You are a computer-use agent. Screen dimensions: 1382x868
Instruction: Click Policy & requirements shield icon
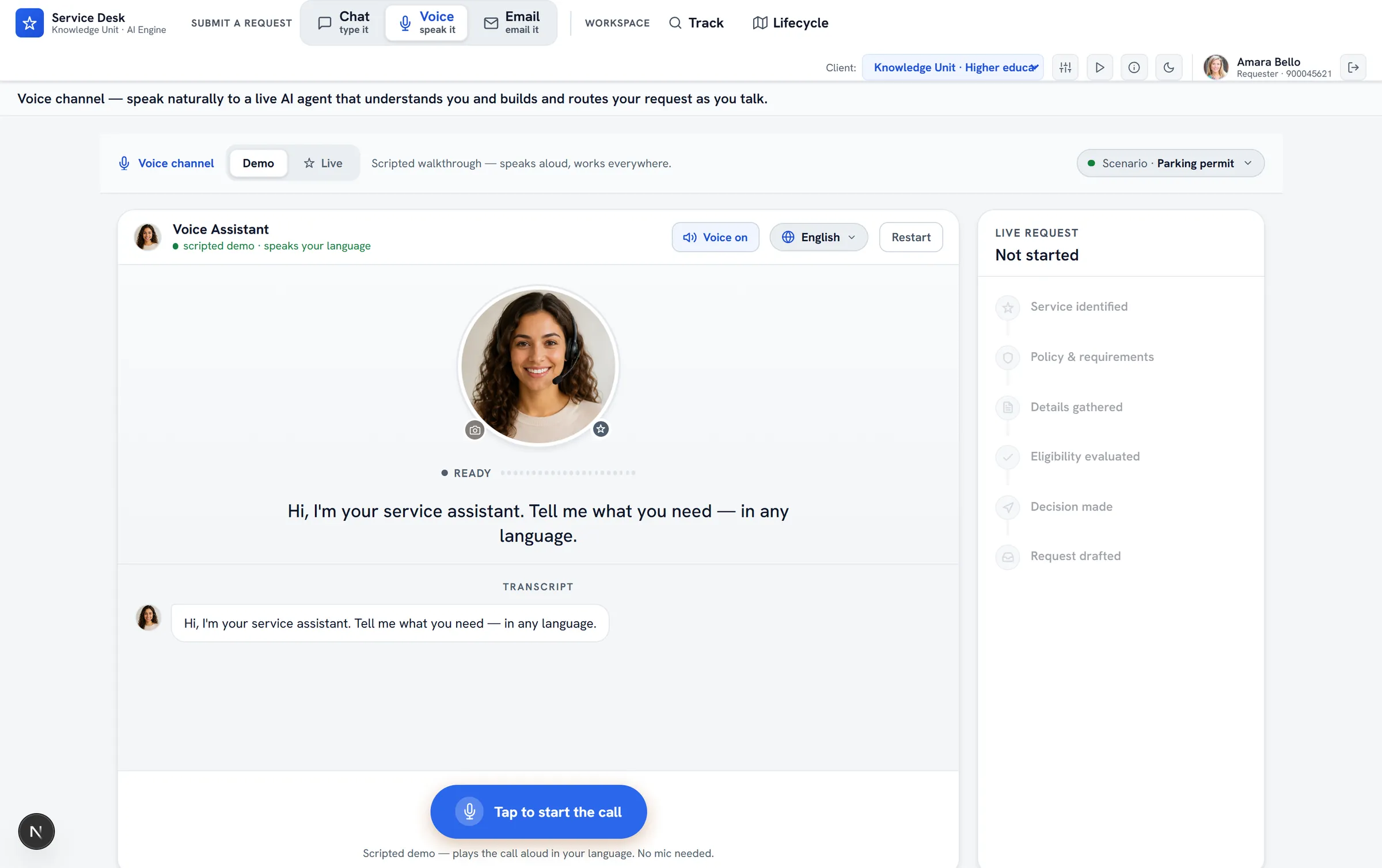1008,357
